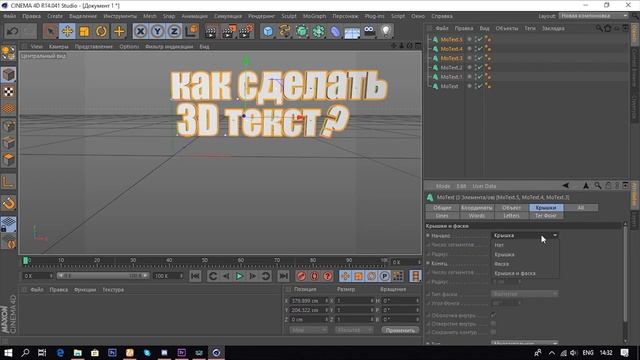The width and height of the screenshot is (640, 360).
Task: Click the X position input field
Action: (309, 301)
